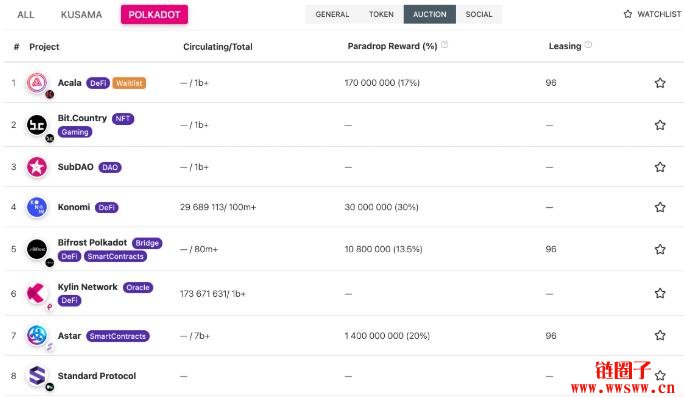Open the WATCHLIST link
The width and height of the screenshot is (684, 398).
(x=652, y=14)
